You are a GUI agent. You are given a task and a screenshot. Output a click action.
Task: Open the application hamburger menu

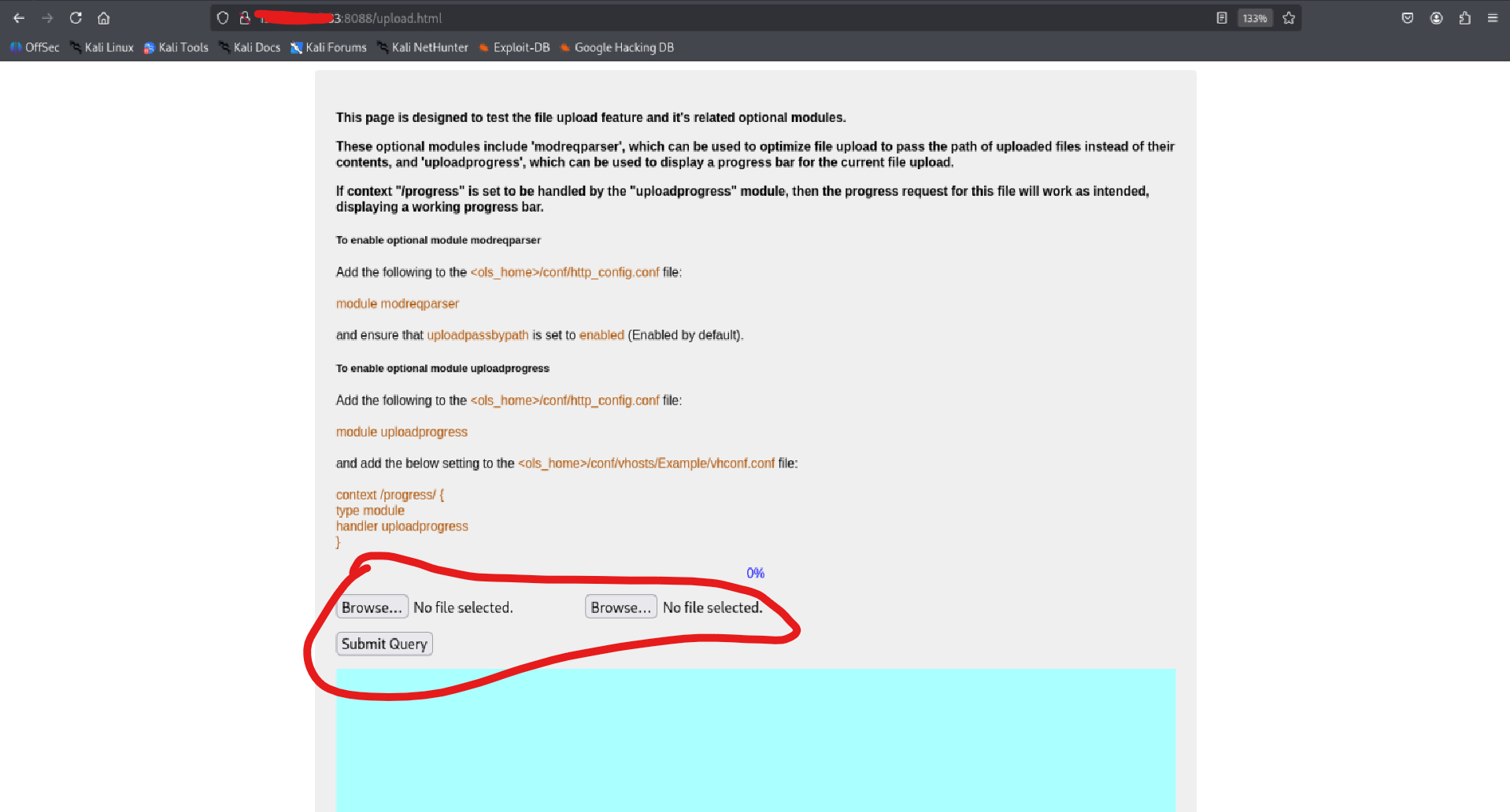click(1493, 18)
